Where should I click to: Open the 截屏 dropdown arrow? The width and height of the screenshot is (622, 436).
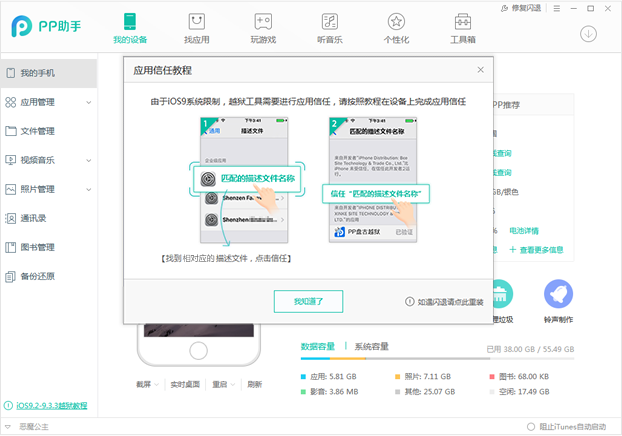tap(156, 384)
